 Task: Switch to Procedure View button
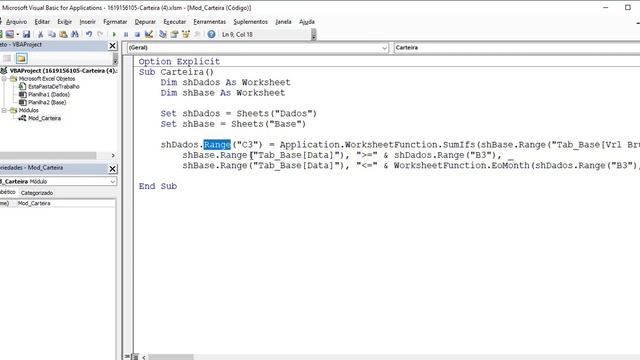coord(127,357)
